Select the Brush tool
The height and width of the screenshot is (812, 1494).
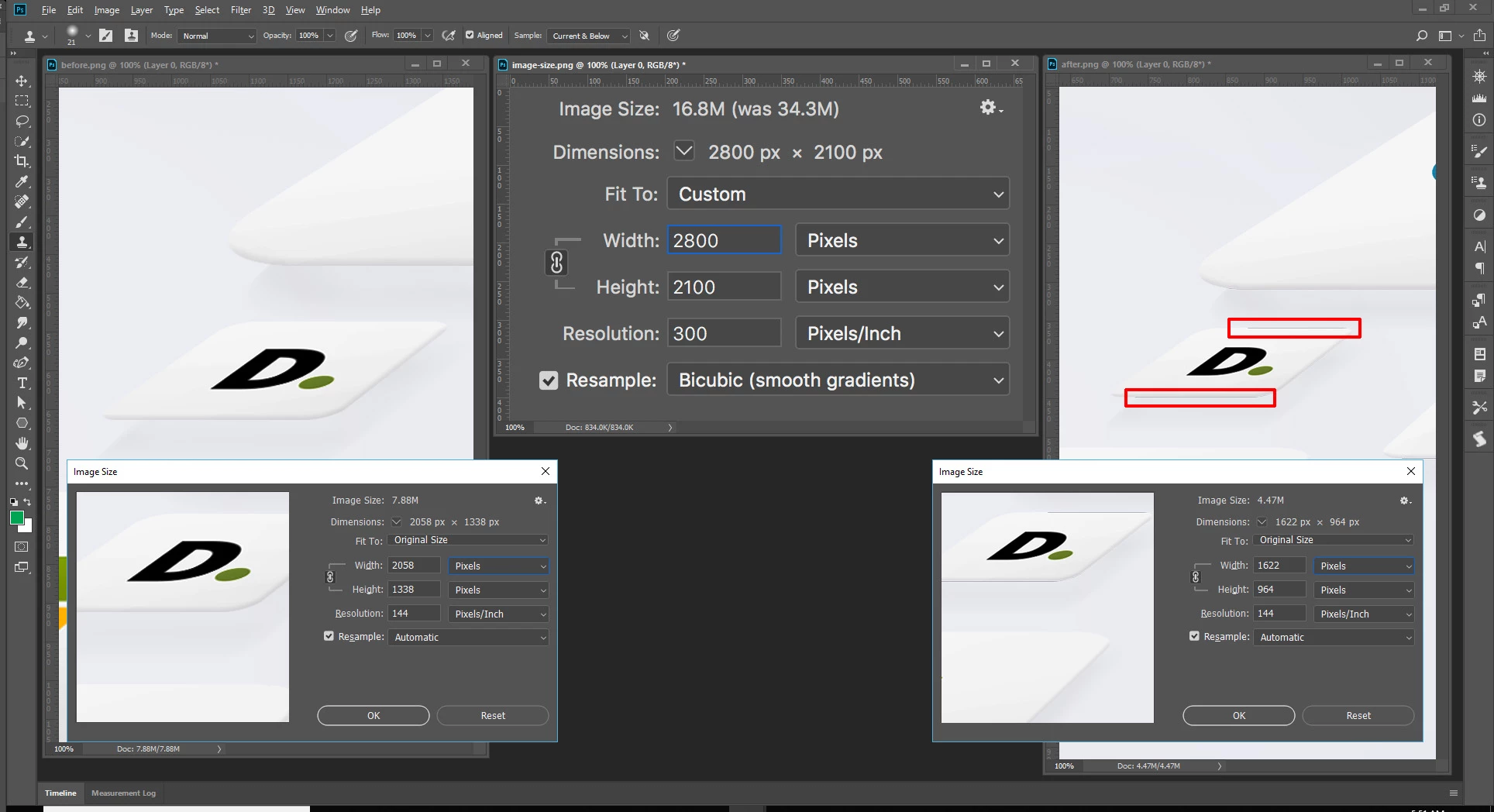(22, 222)
